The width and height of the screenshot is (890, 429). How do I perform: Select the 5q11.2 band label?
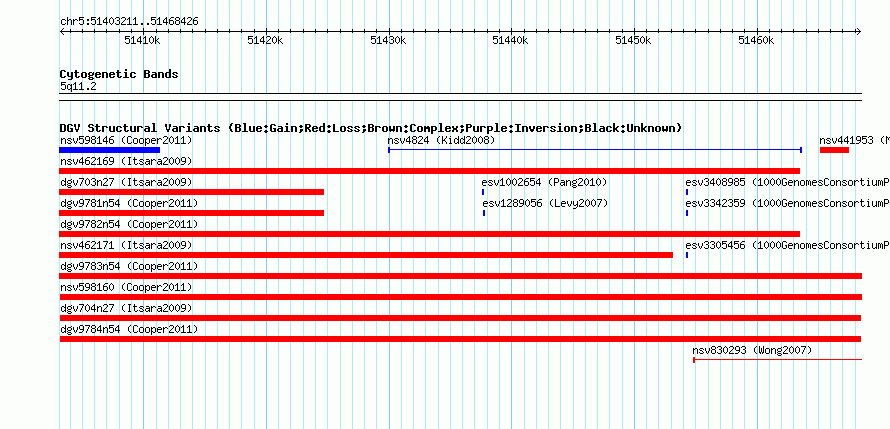coord(78,86)
